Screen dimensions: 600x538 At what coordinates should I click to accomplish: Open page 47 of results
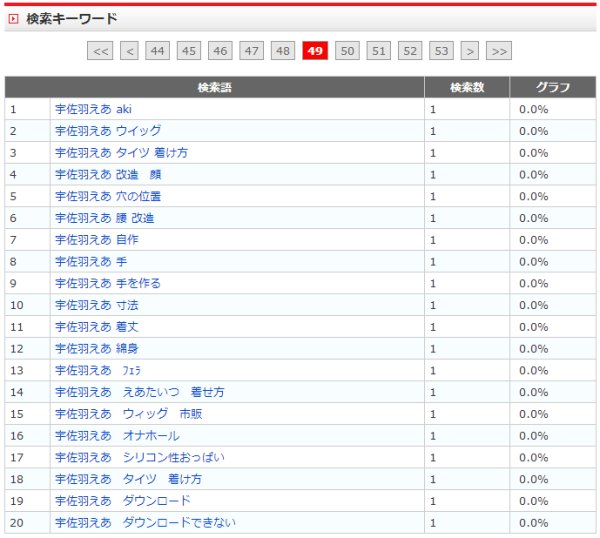tap(251, 51)
